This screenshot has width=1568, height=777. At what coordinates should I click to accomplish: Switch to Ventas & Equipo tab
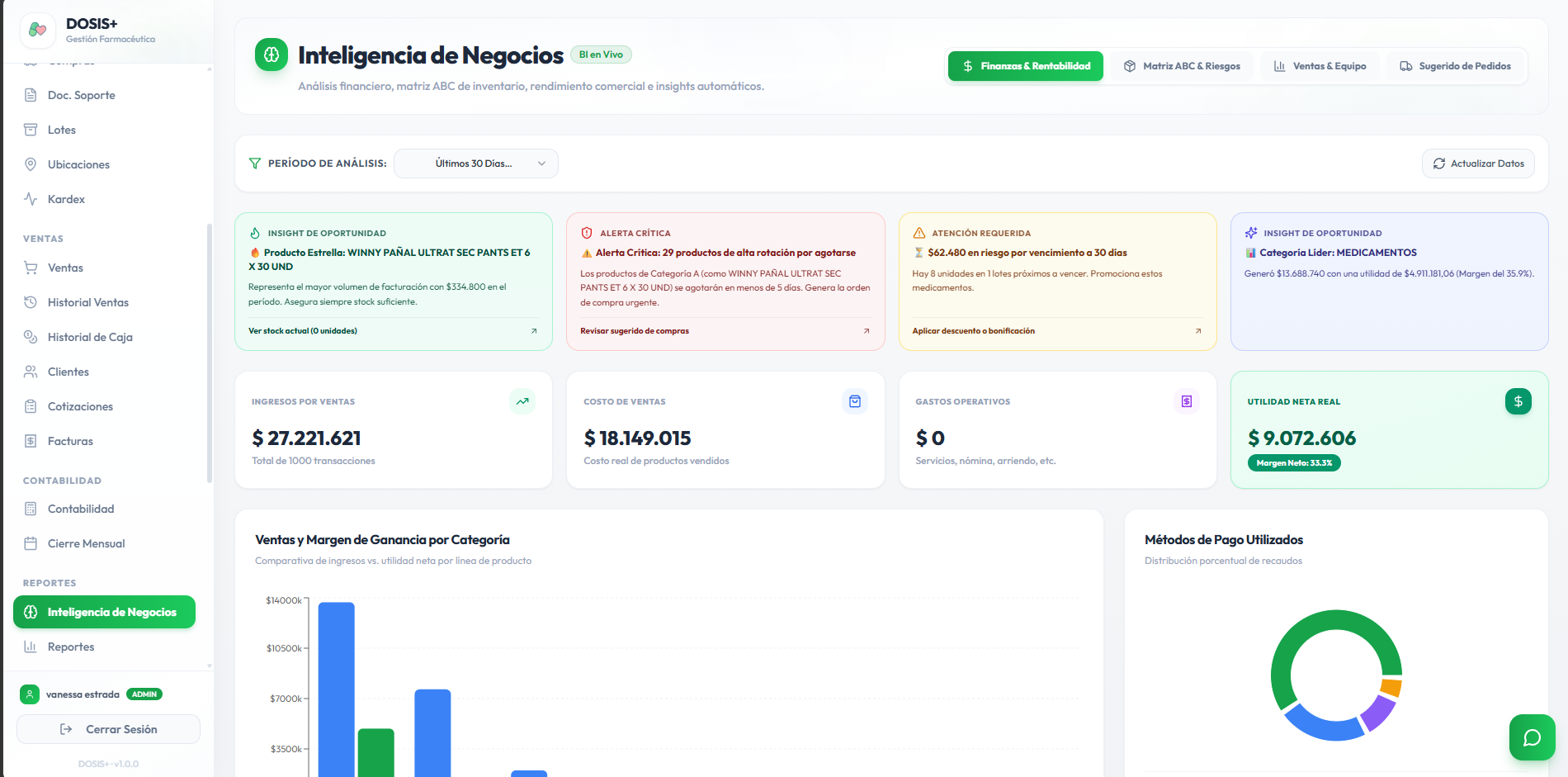[1320, 66]
